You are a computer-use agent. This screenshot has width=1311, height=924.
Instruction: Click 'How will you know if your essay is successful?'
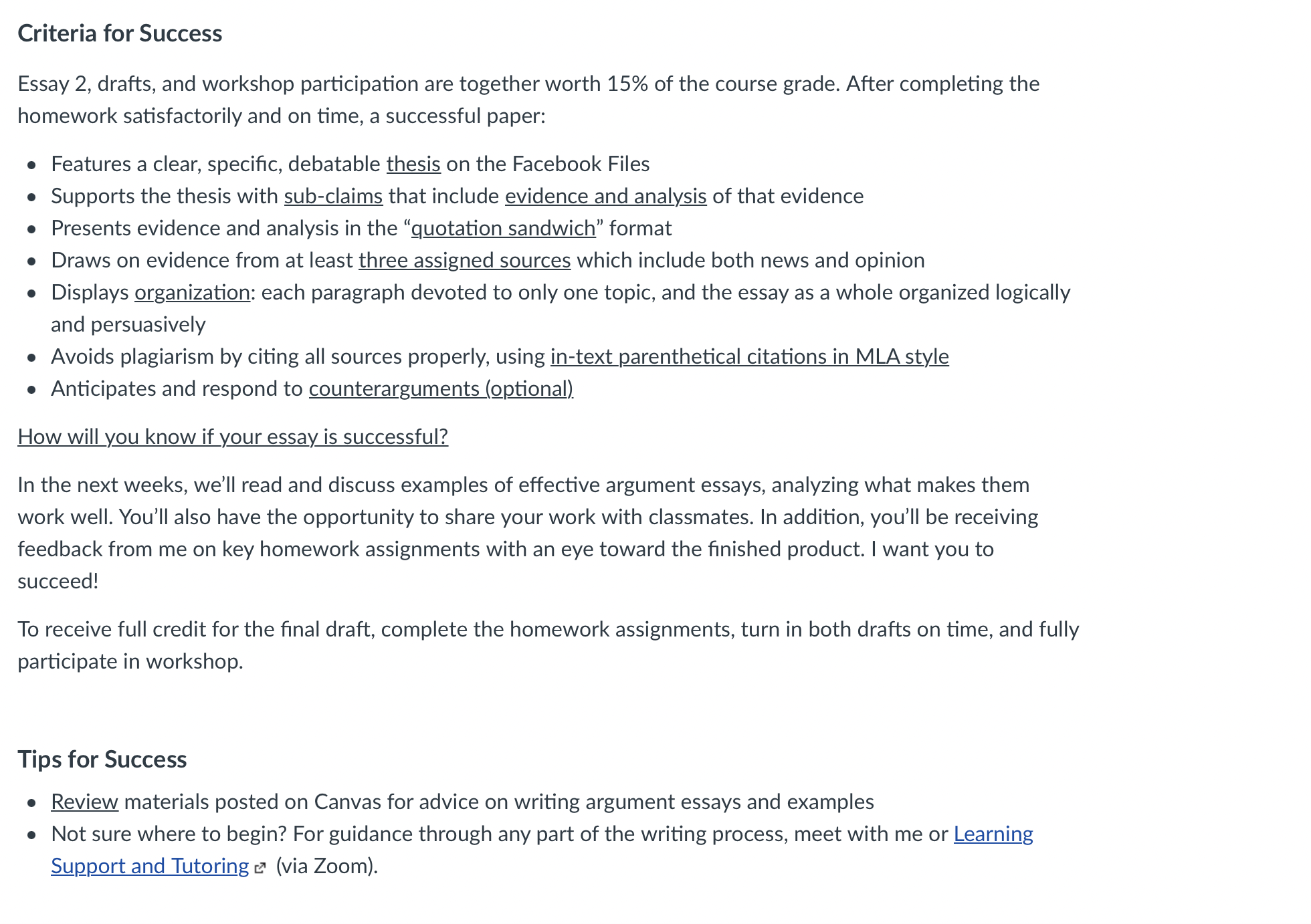pos(233,437)
